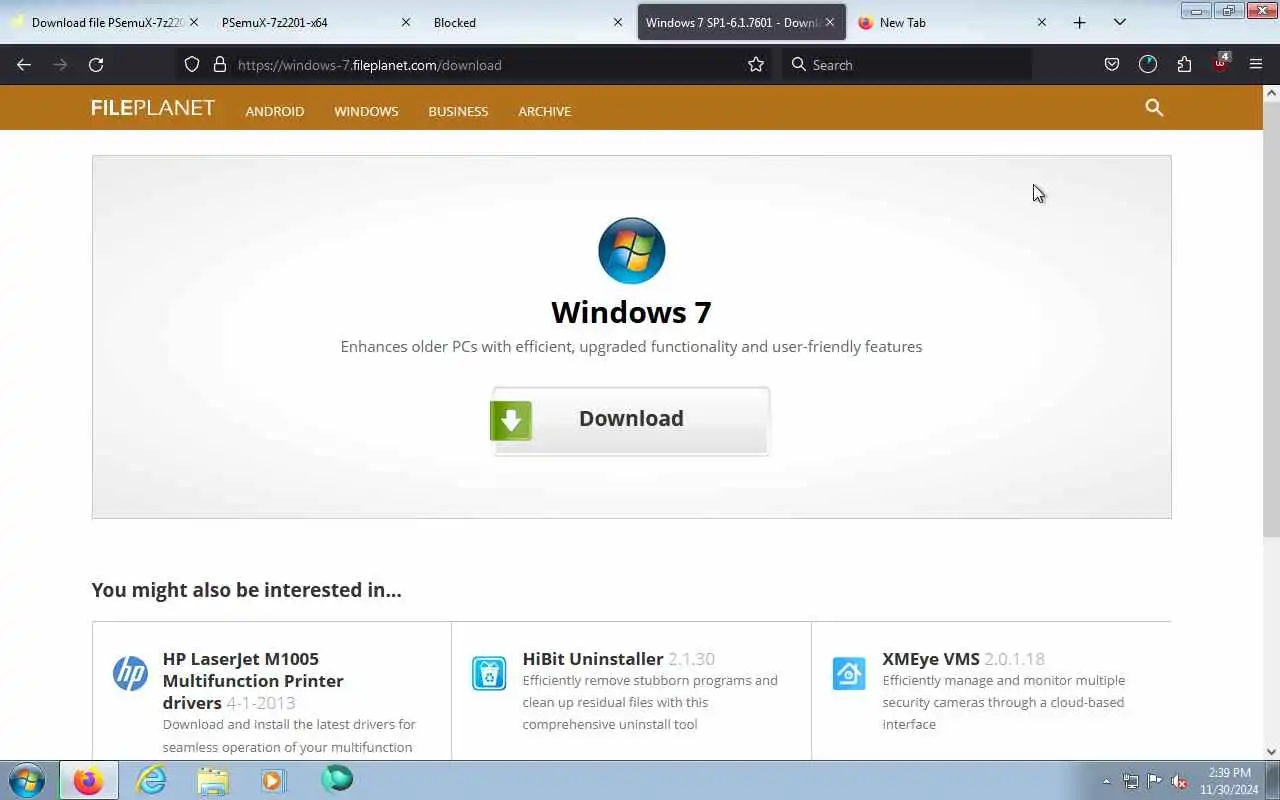Click You might also be interested heading
Screen dimensions: 1280x800
(x=246, y=590)
